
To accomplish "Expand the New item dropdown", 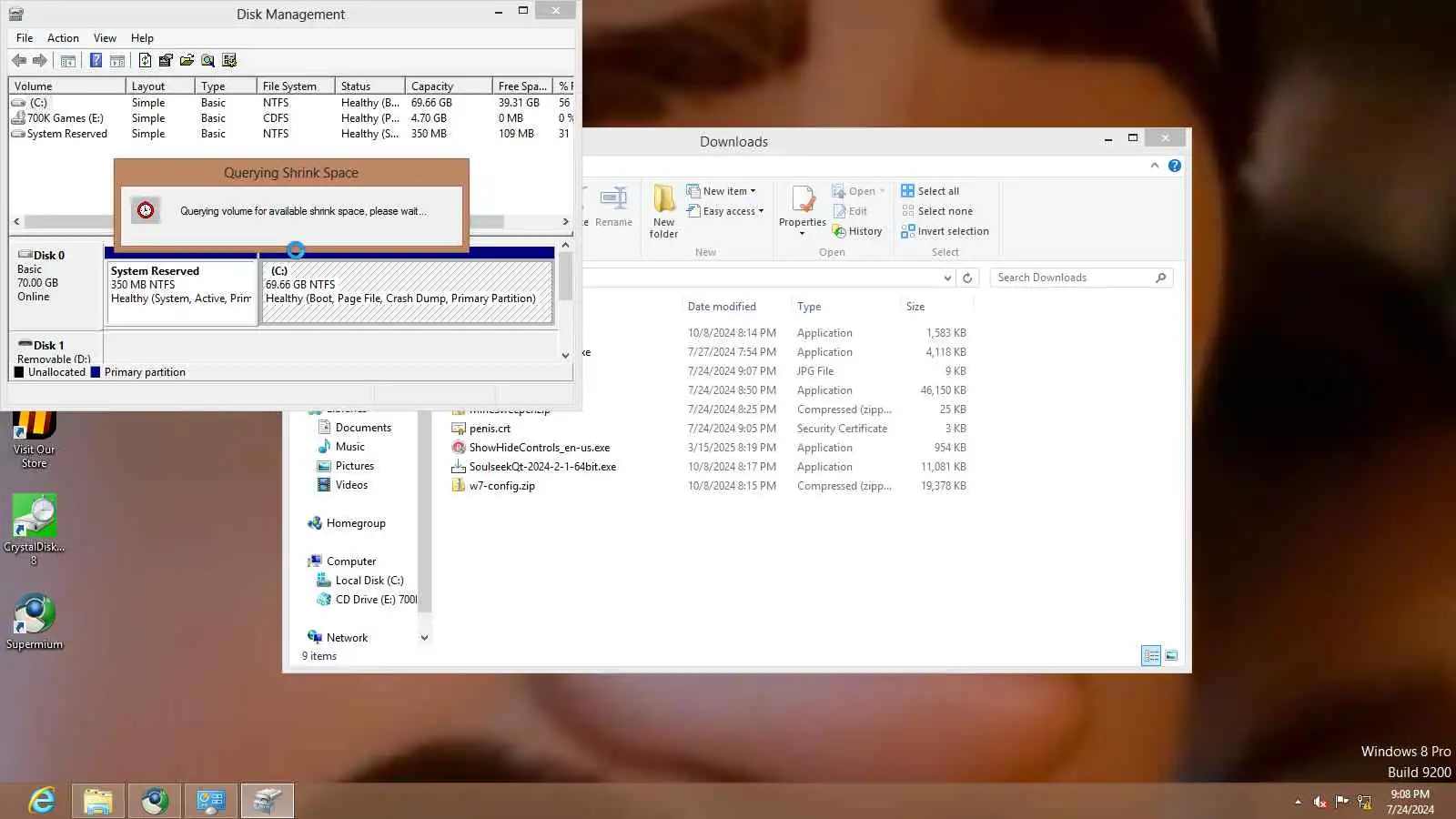I will pyautogui.click(x=753, y=192).
